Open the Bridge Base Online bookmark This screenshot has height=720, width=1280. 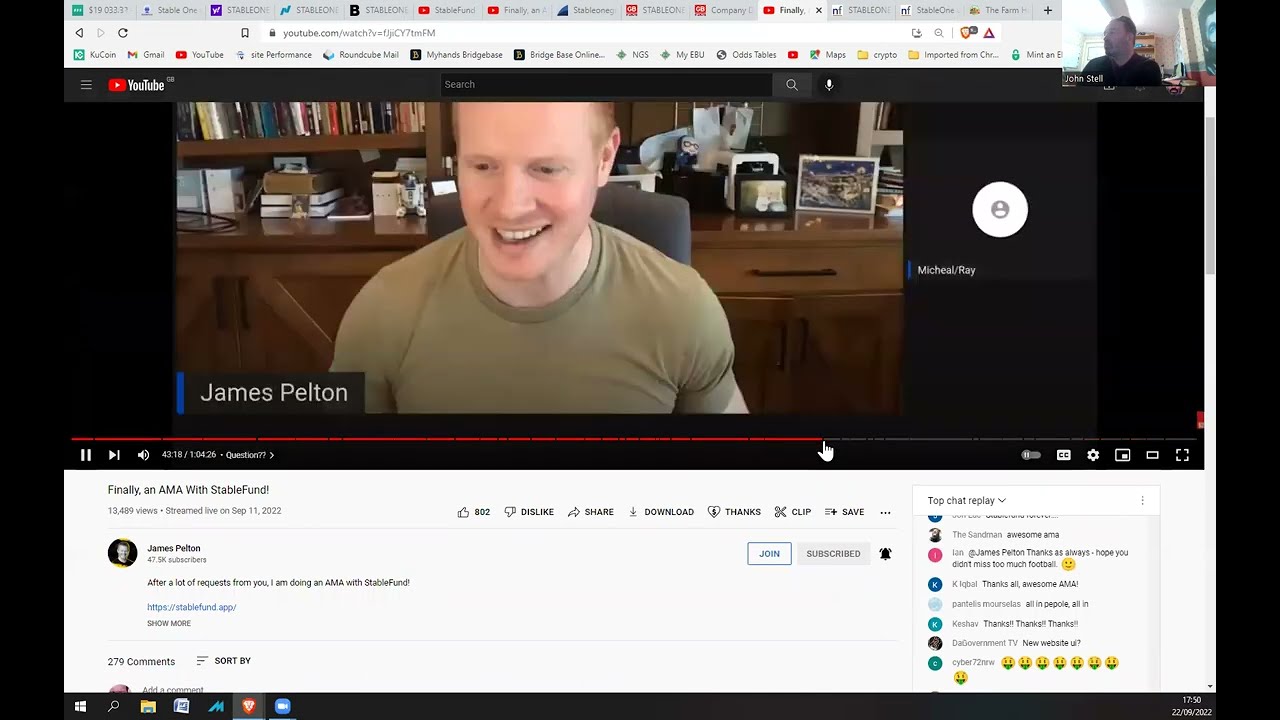559,55
